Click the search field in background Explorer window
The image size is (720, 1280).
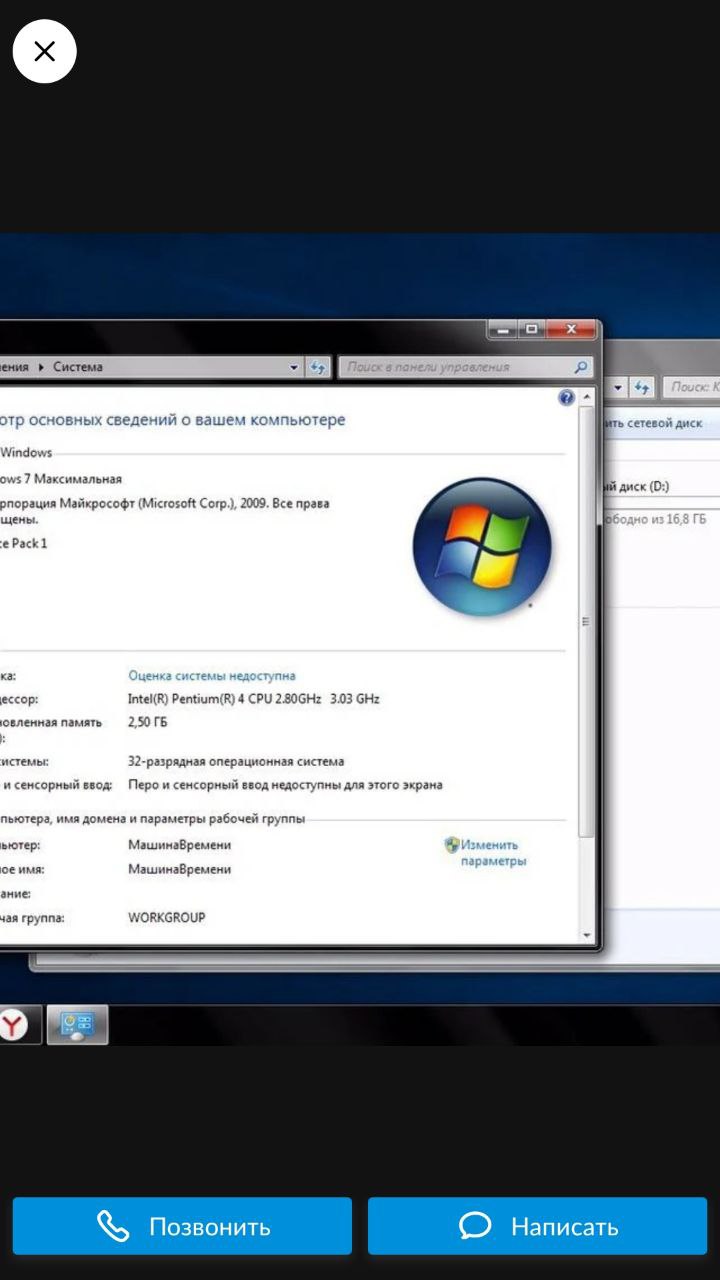pos(692,387)
